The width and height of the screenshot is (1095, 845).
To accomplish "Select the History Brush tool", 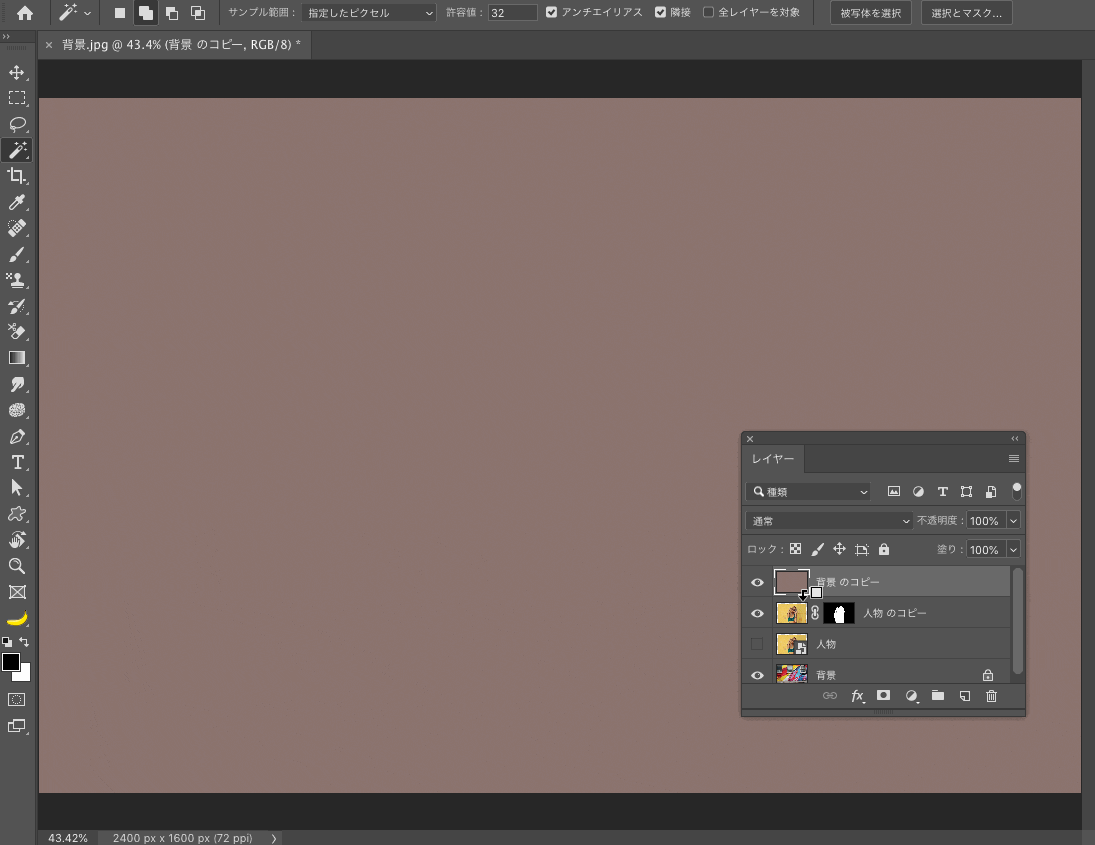I will point(17,306).
